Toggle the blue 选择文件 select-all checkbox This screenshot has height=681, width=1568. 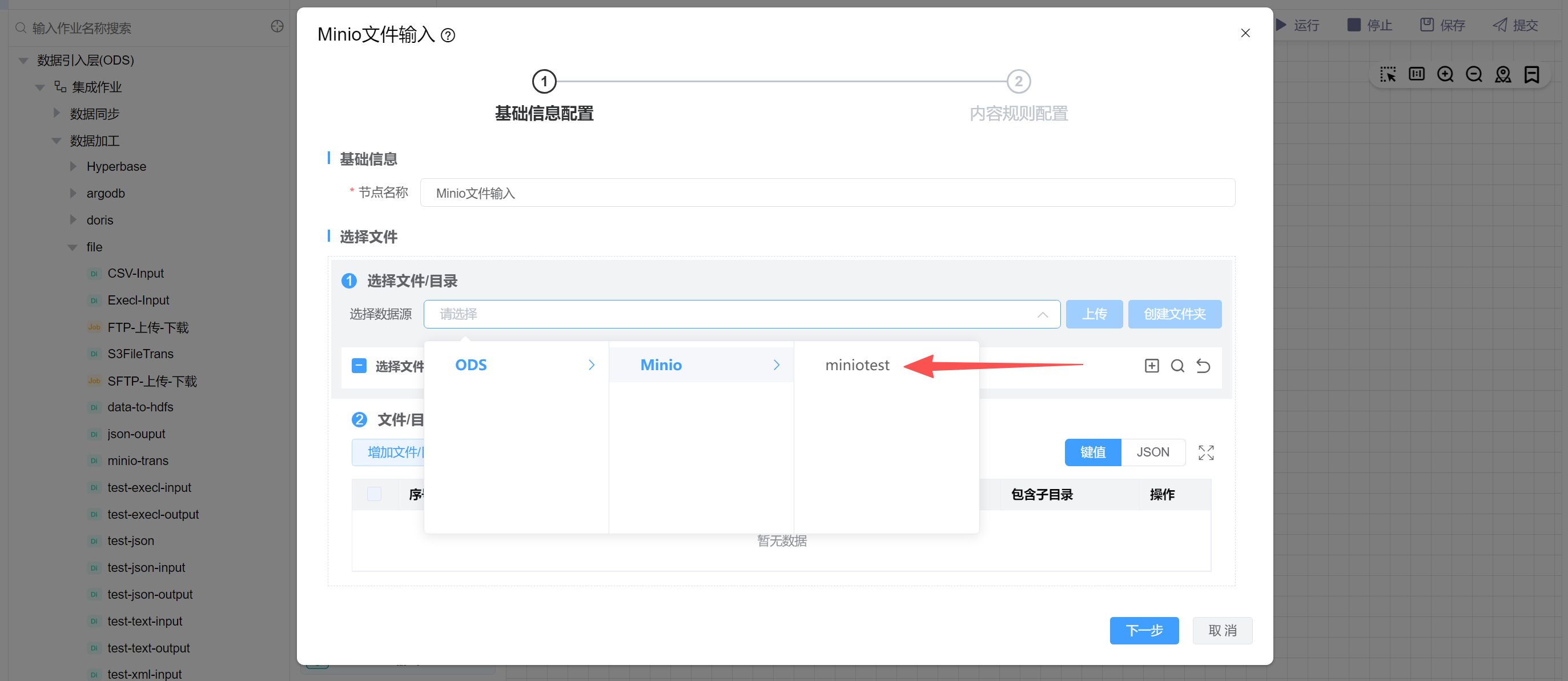tap(359, 366)
